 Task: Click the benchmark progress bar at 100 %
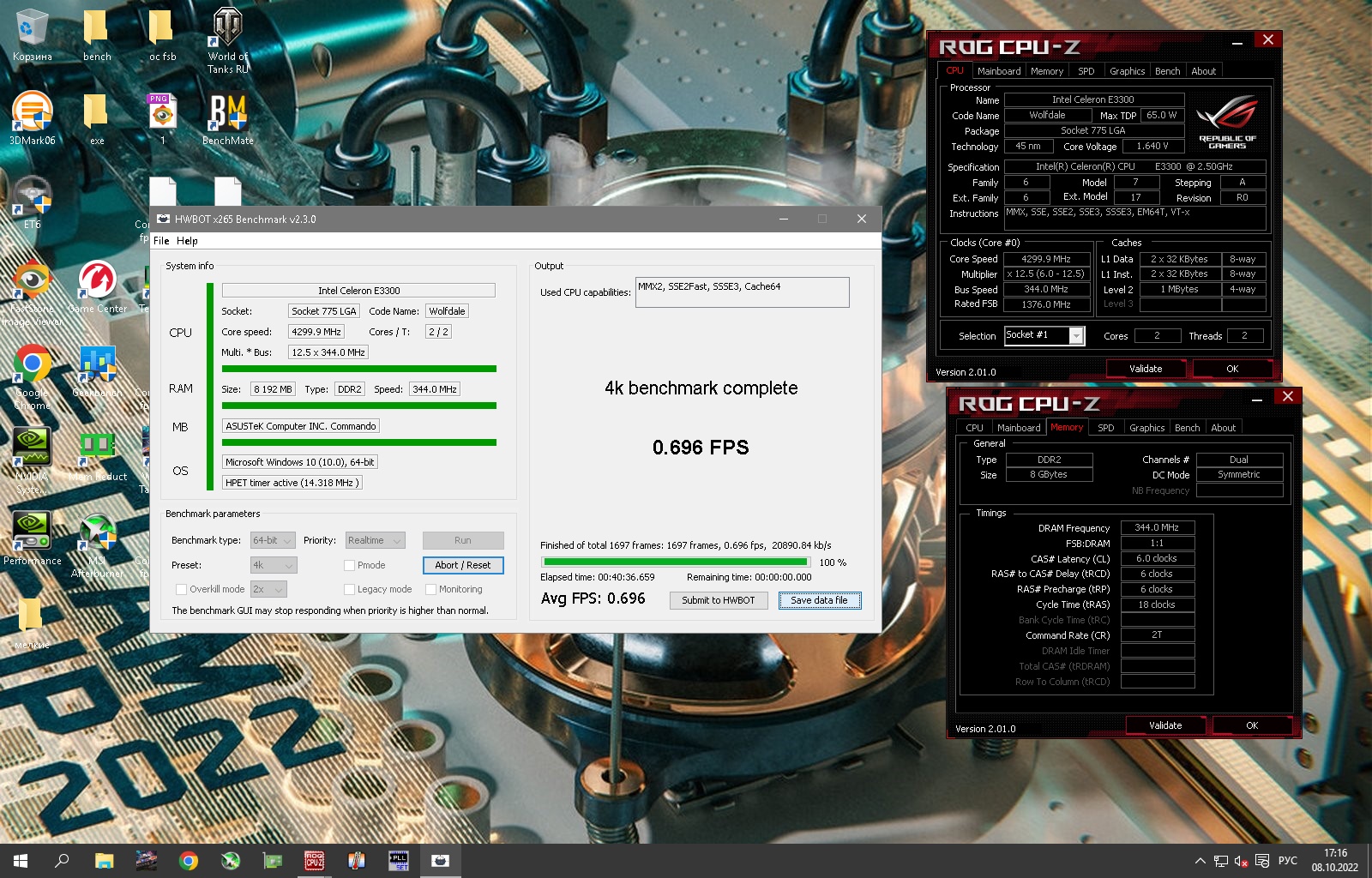pyautogui.click(x=676, y=562)
